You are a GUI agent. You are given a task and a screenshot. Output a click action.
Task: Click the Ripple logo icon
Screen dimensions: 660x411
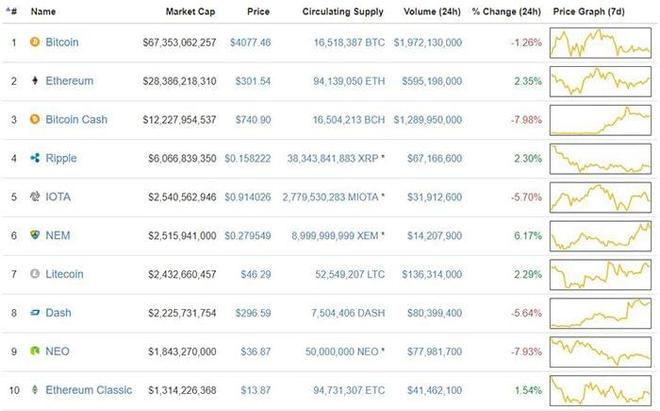coord(35,158)
